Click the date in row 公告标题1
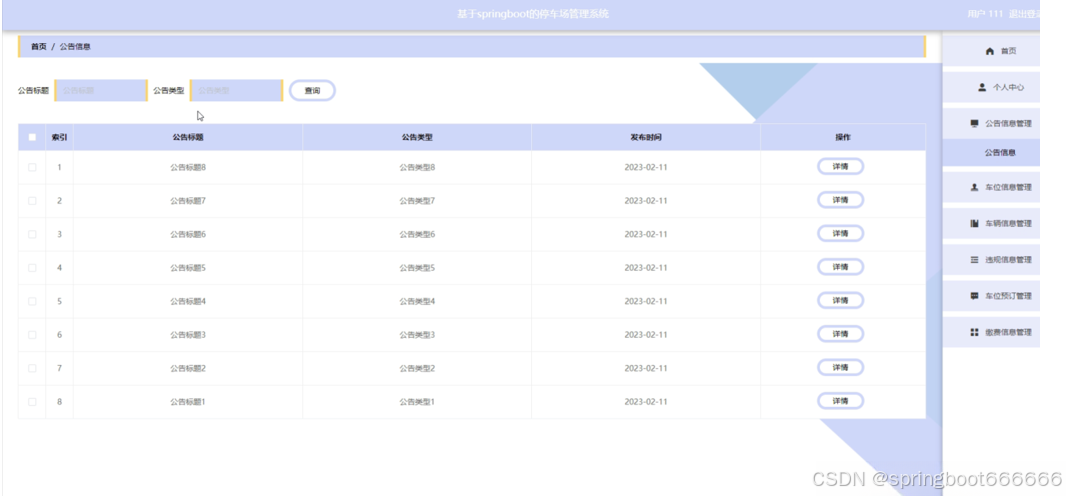This screenshot has height=496, width=1066. (646, 402)
